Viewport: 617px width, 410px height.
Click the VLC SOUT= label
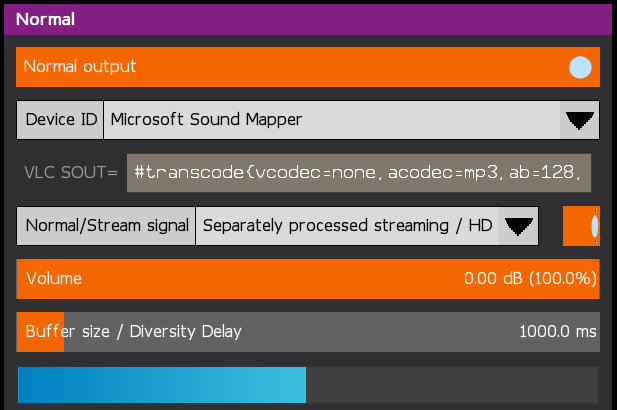pyautogui.click(x=70, y=172)
